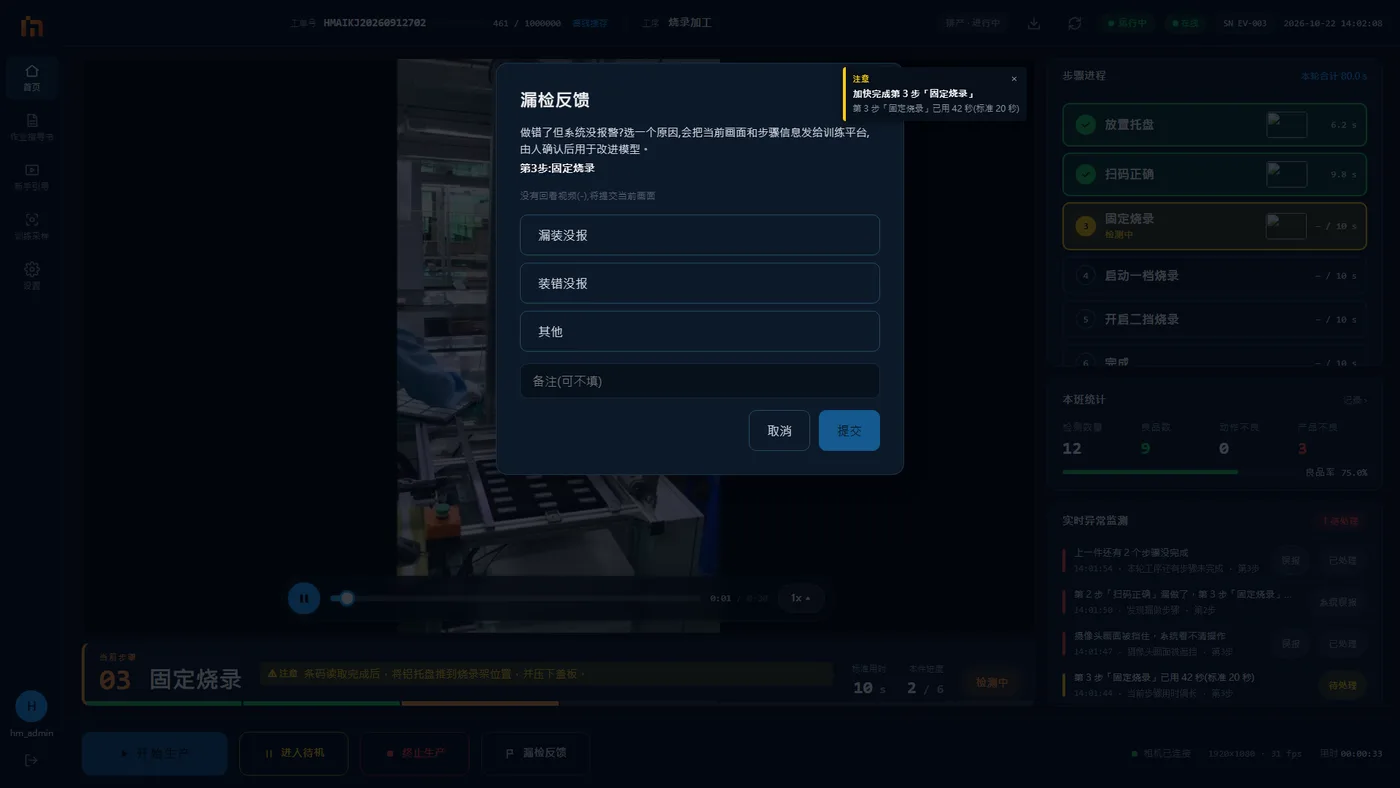This screenshot has height=788, width=1400.
Task: Click the work order HMAIKJ20260912702
Action: pos(375,23)
